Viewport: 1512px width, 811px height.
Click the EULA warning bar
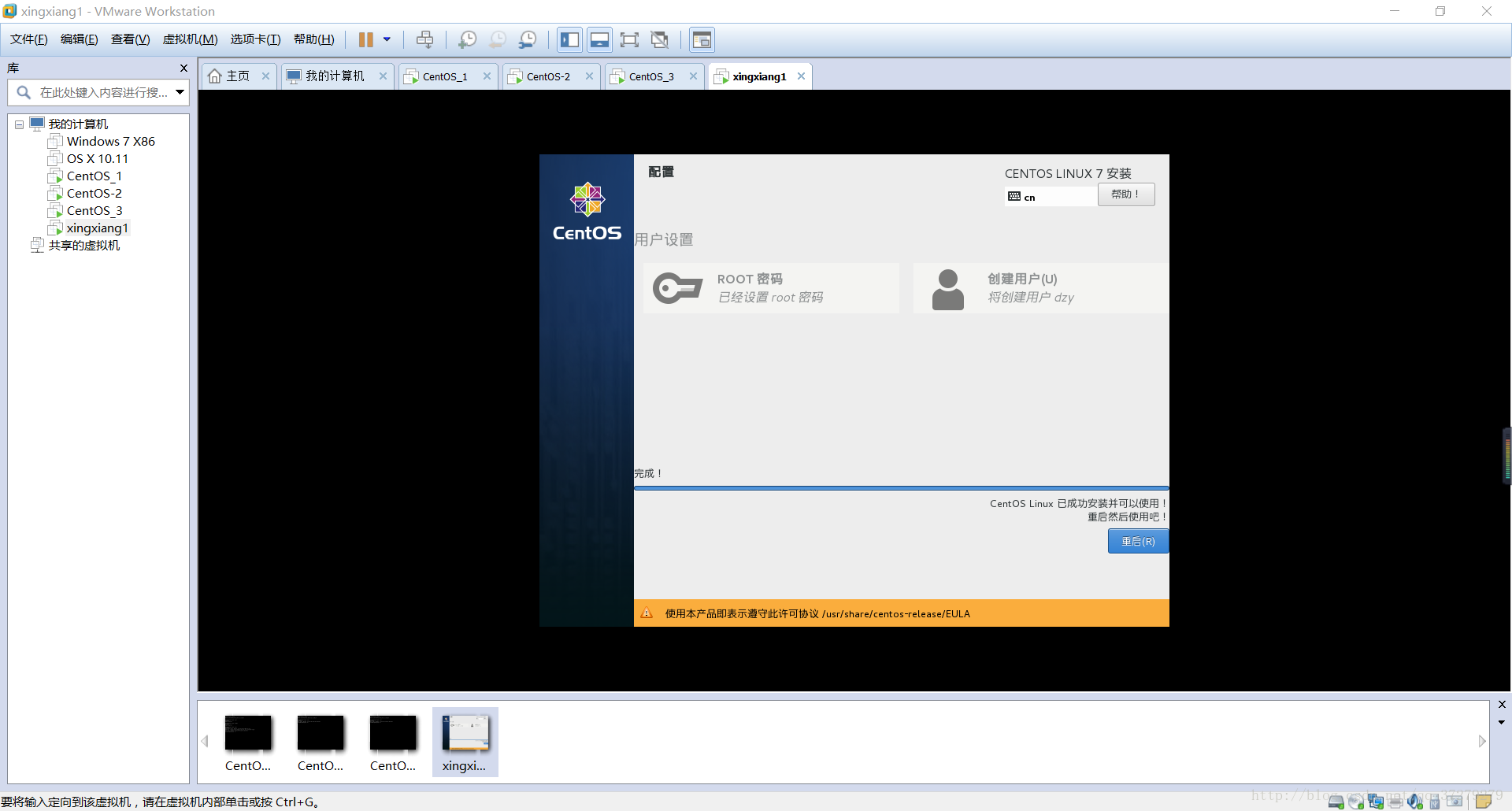point(901,613)
